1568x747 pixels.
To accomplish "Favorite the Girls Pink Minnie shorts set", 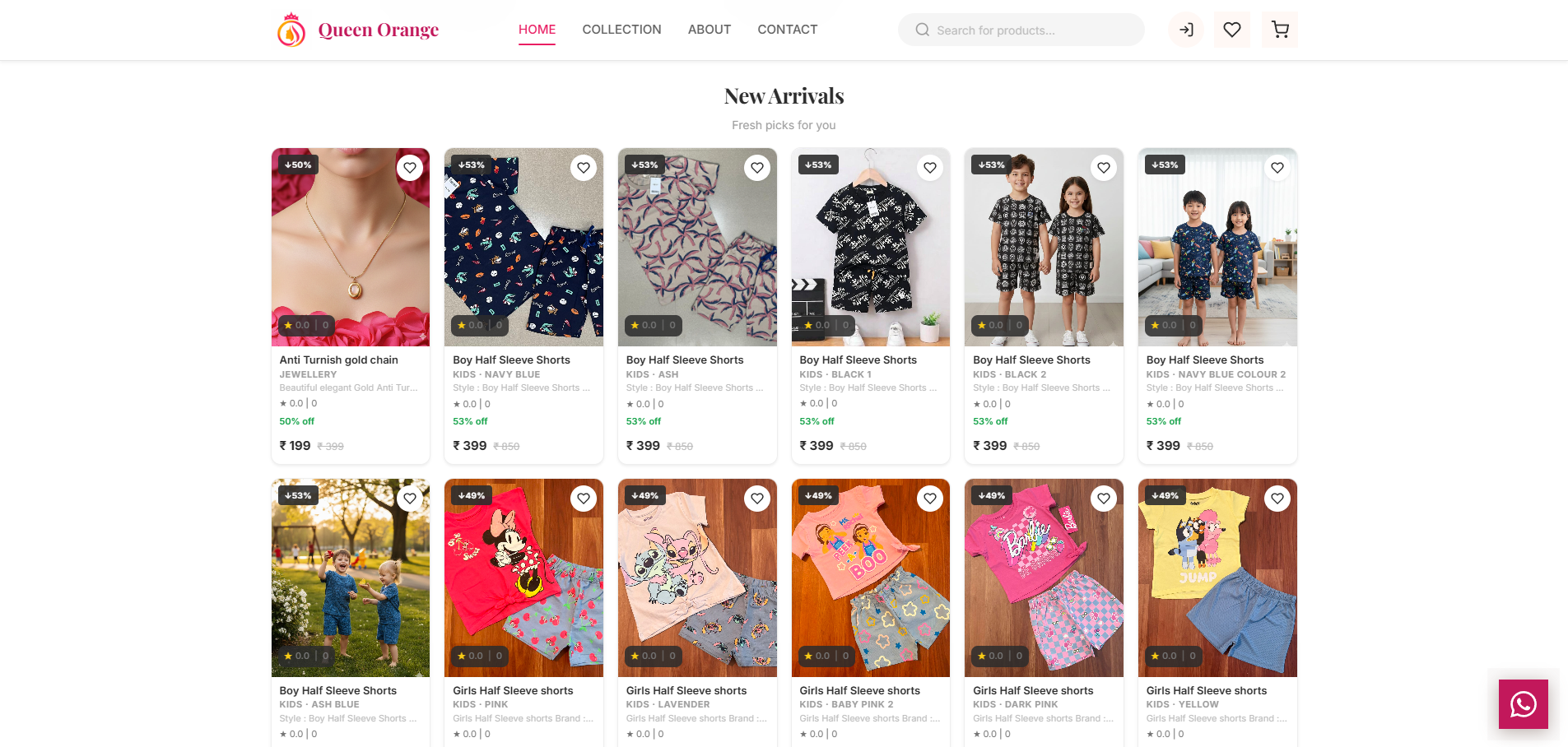I will [x=584, y=499].
